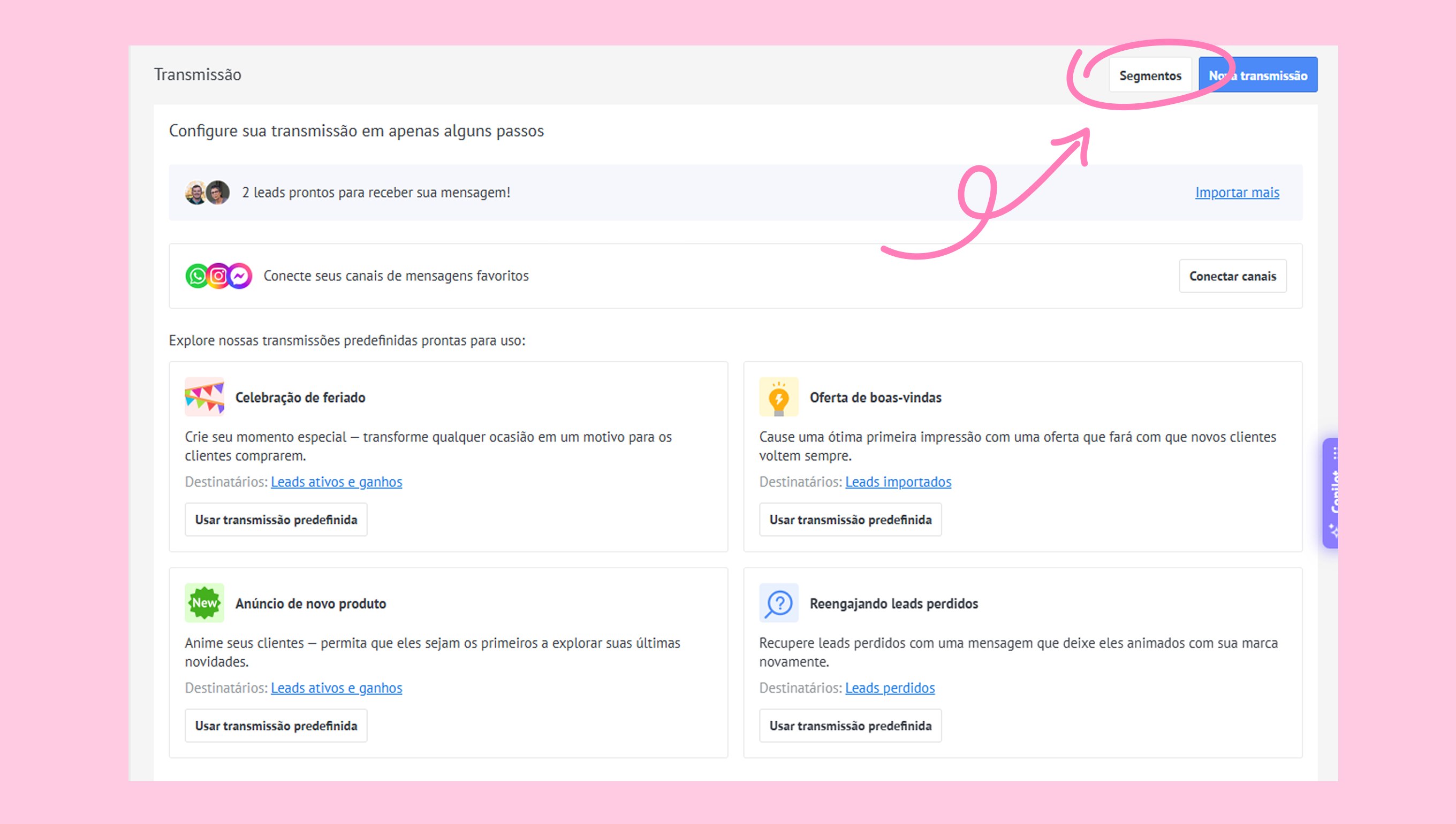This screenshot has width=1456, height=824.
Task: Click the WhatsApp channel icon
Action: tap(196, 276)
